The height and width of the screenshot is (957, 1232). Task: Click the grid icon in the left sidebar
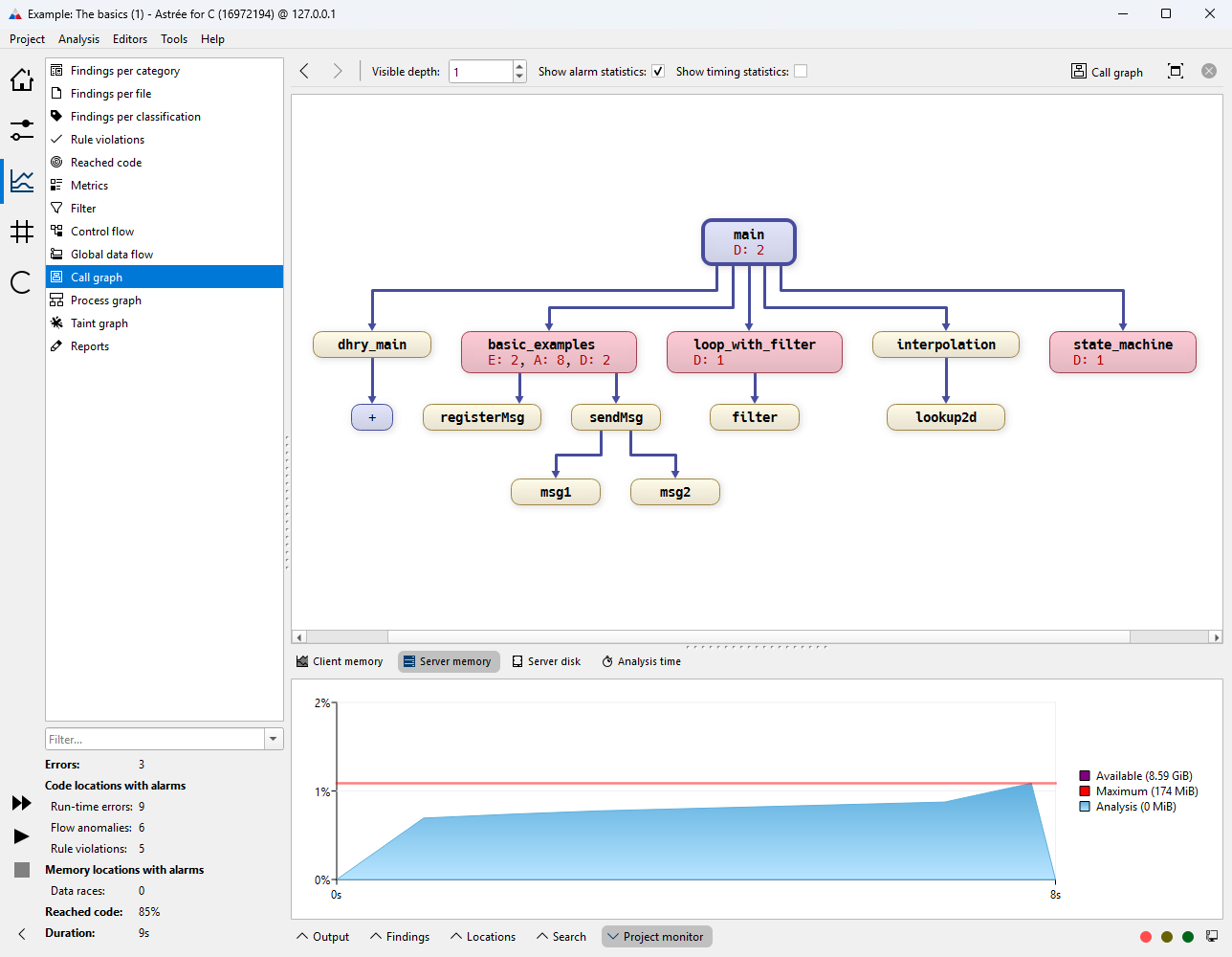21,232
